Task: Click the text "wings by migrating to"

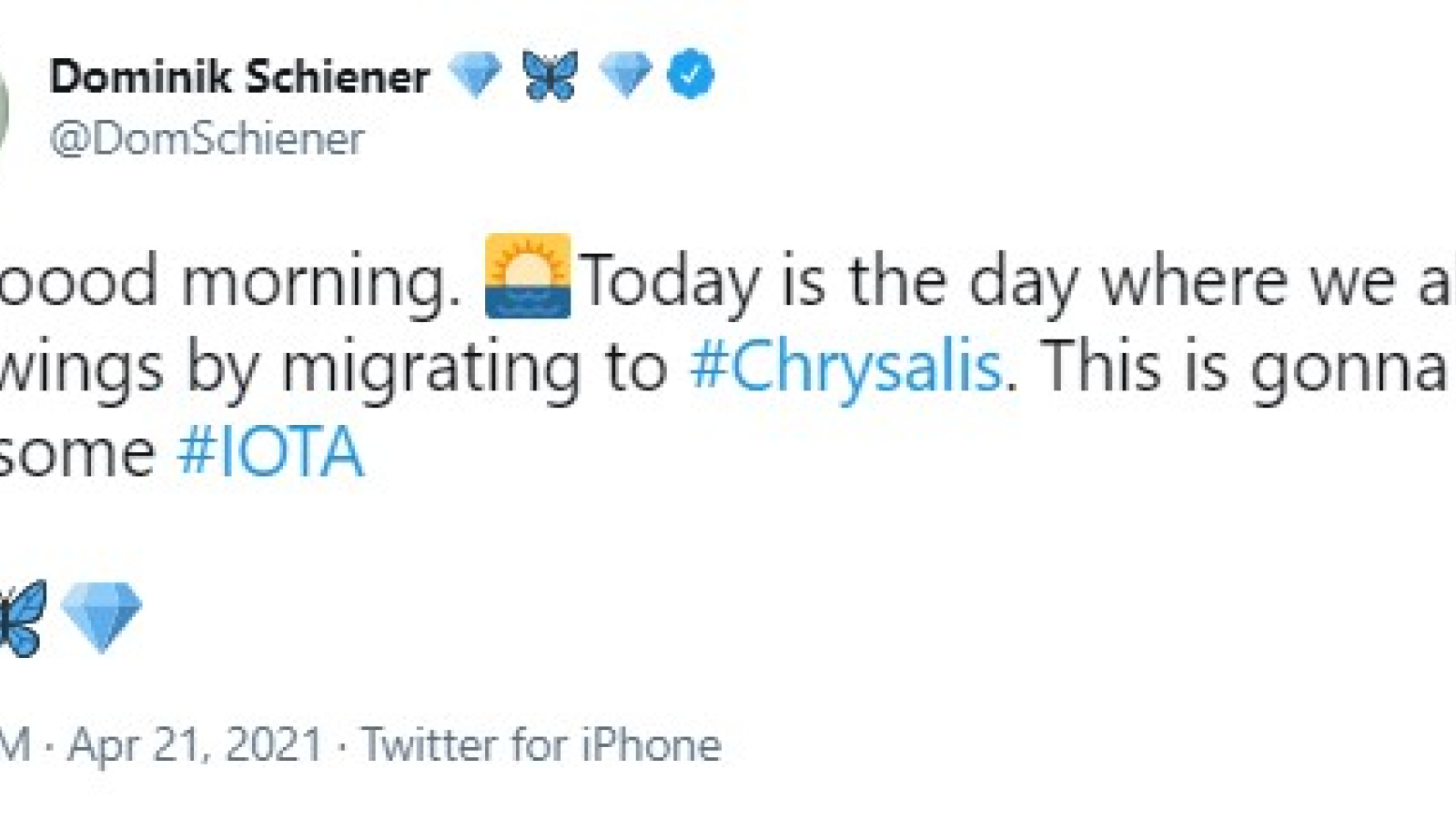Action: point(334,369)
